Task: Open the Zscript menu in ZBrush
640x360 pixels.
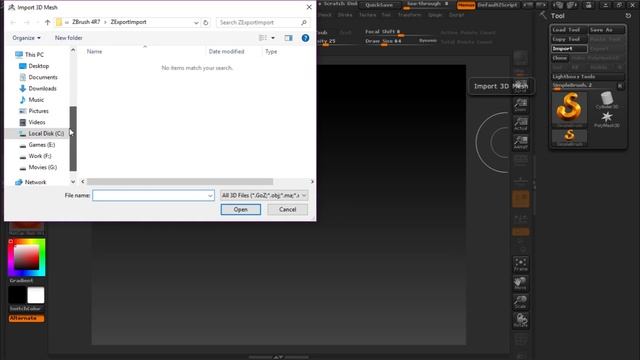Action: point(456,15)
